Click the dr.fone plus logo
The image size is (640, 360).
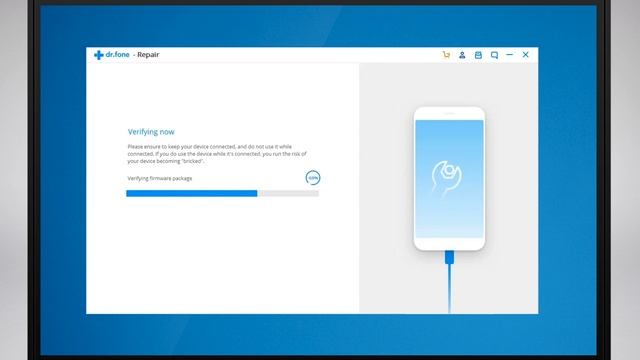tap(98, 55)
